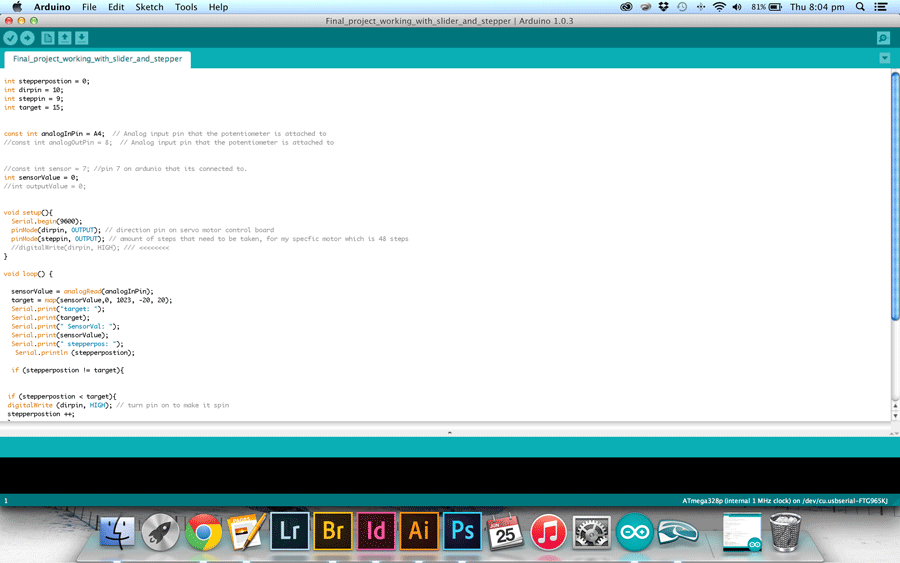Viewport: 900px width, 563px height.
Task: Create a new sketch with New icon
Action: 48,38
